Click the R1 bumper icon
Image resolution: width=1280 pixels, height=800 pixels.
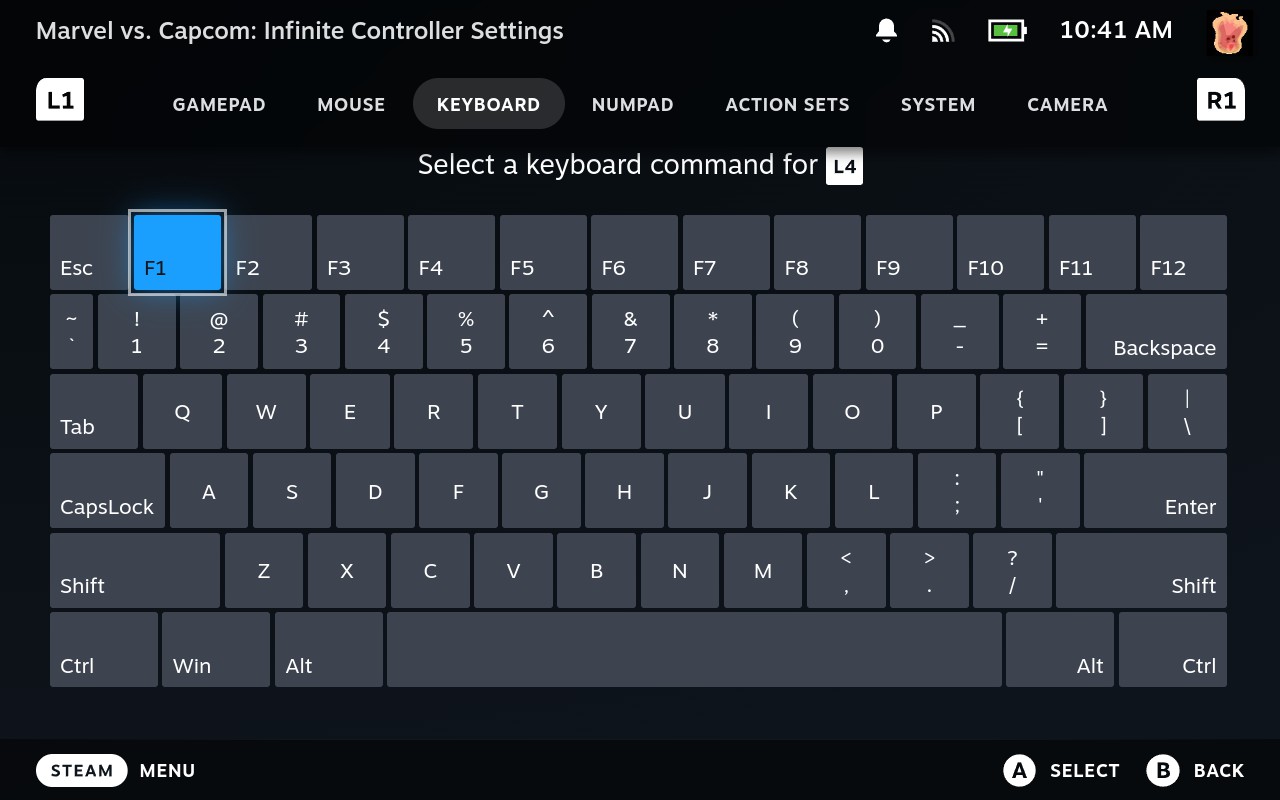click(1221, 100)
